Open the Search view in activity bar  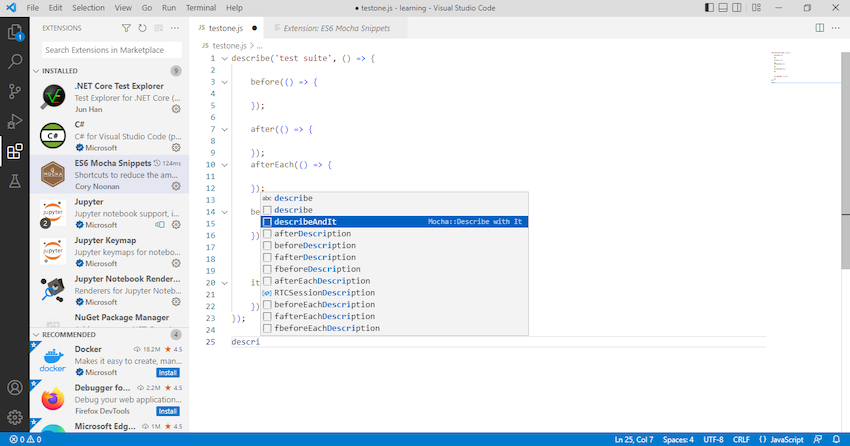pos(15,61)
